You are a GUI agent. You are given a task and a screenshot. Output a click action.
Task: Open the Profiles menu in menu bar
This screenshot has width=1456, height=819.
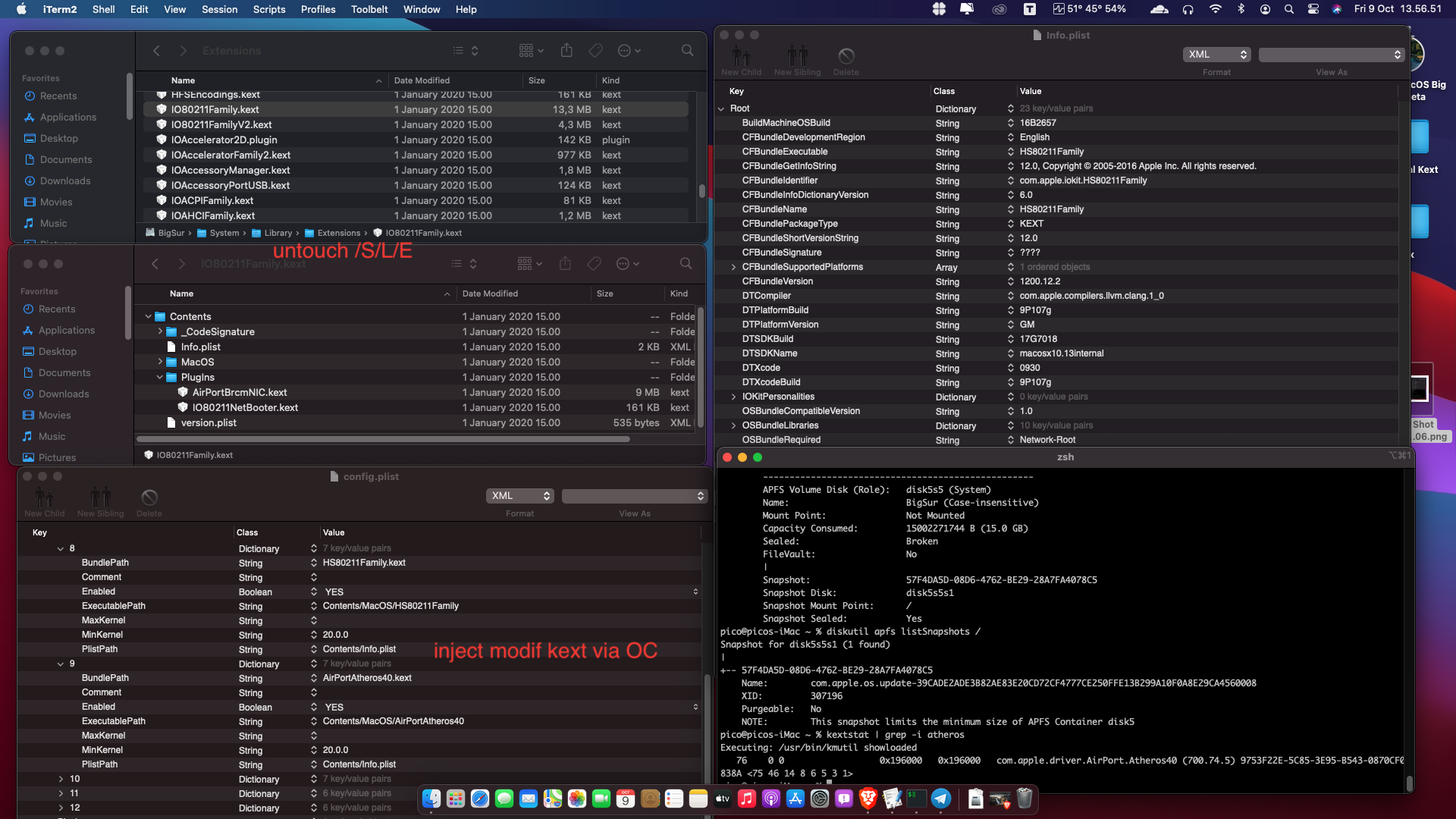pyautogui.click(x=318, y=9)
